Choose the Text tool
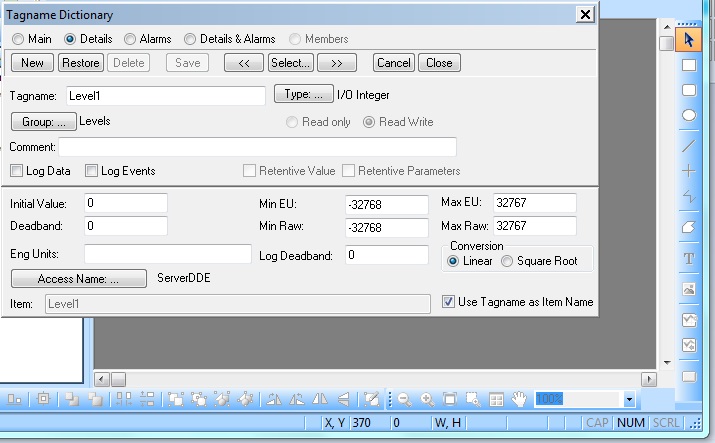The height and width of the screenshot is (443, 715). coord(689,258)
